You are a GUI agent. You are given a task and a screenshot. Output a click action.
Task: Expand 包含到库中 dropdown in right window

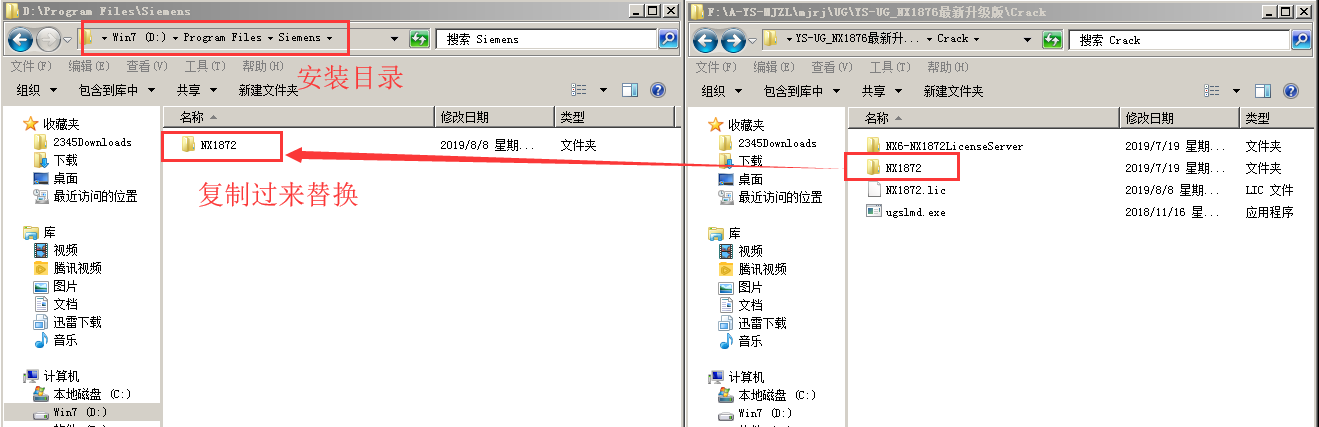803,91
